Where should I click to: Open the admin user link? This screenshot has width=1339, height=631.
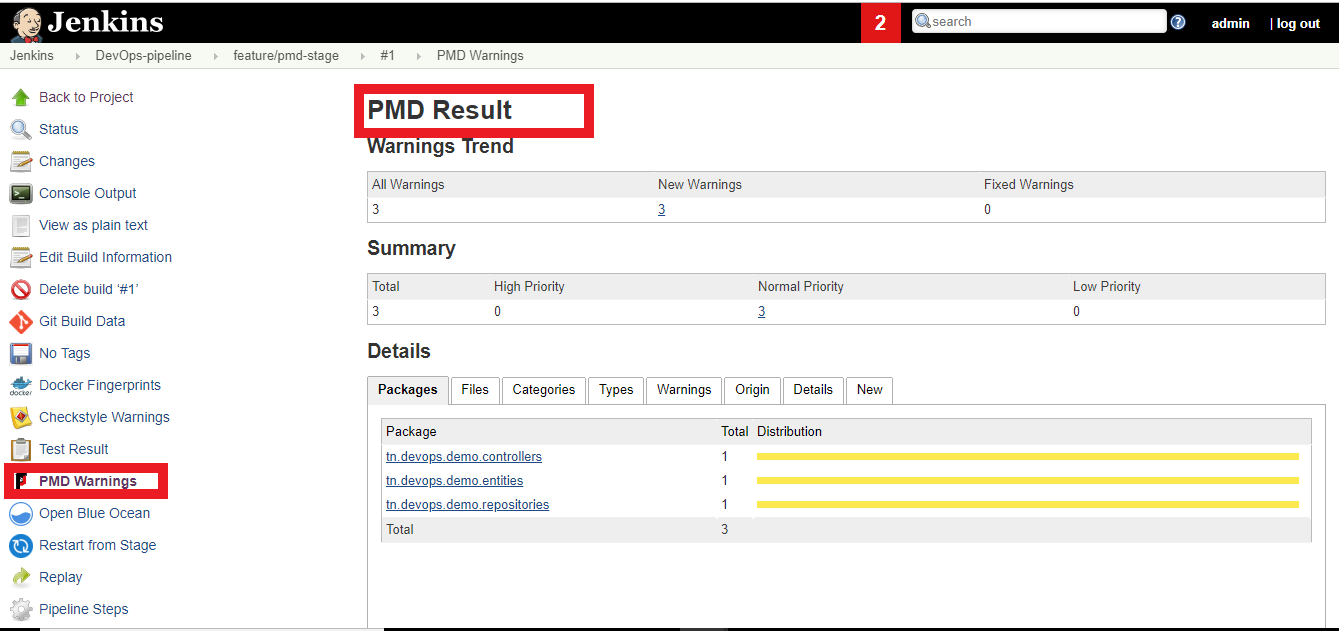[1230, 23]
